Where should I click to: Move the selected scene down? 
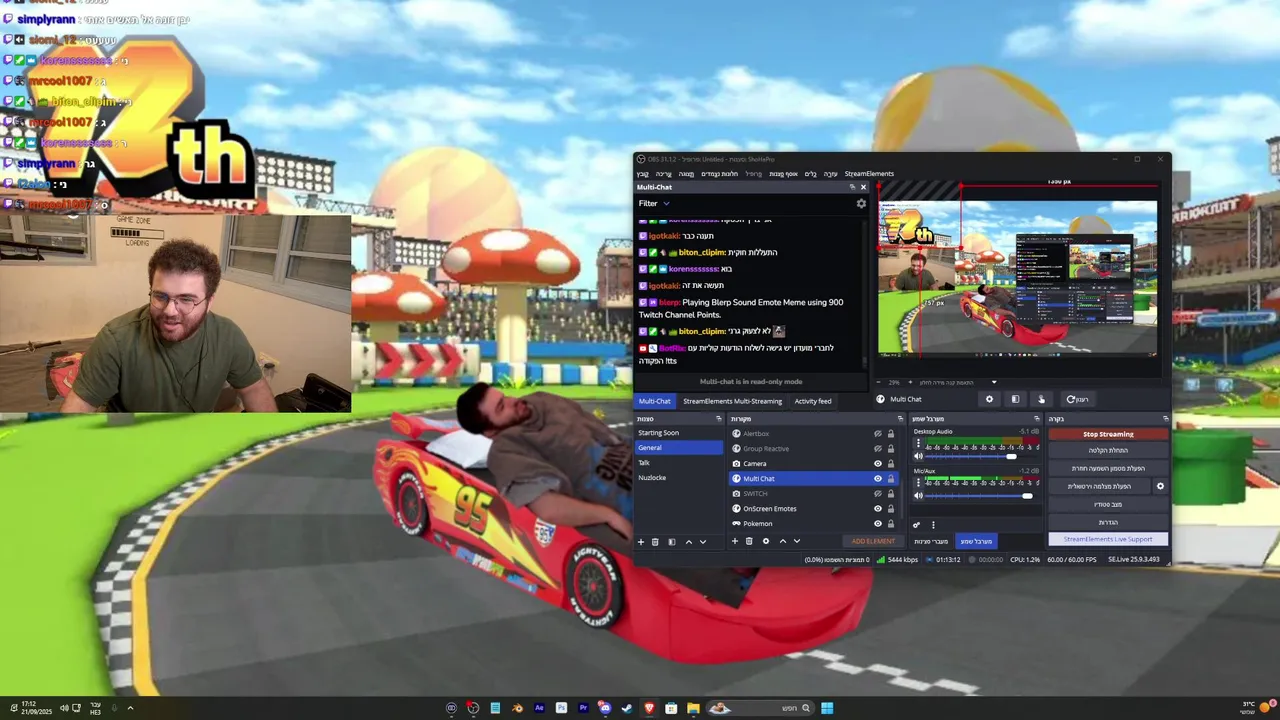pos(703,542)
